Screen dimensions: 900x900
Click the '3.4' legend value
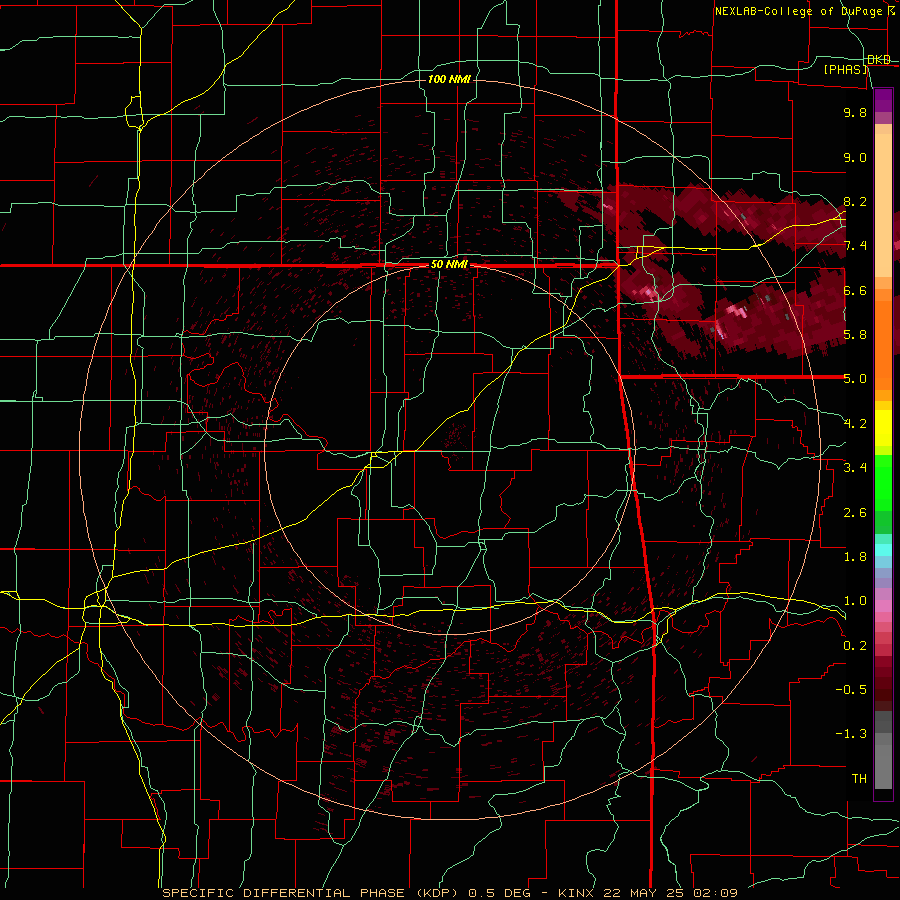pyautogui.click(x=855, y=468)
